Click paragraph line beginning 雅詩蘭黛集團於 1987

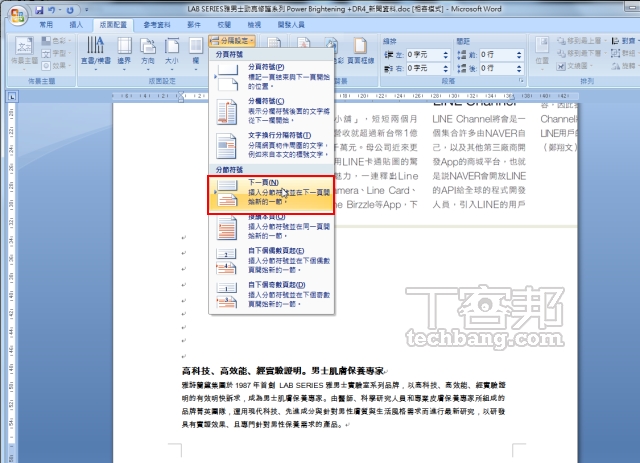pos(344,385)
